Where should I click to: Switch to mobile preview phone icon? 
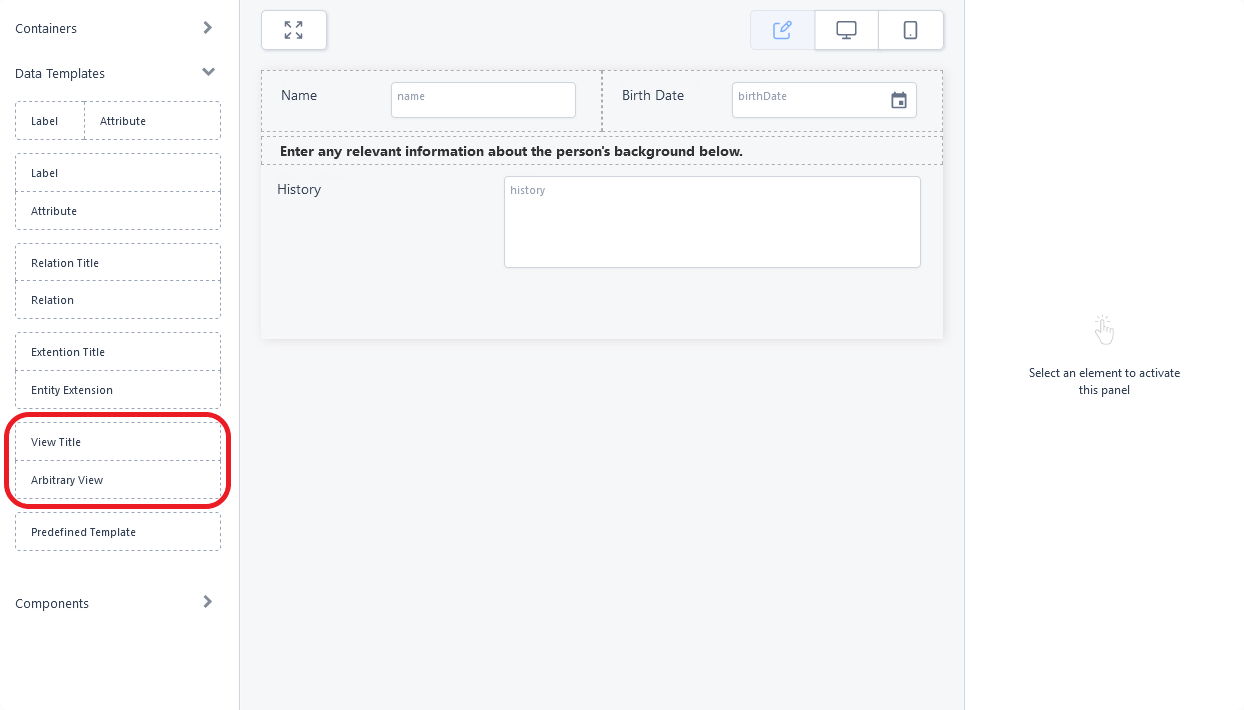point(910,30)
